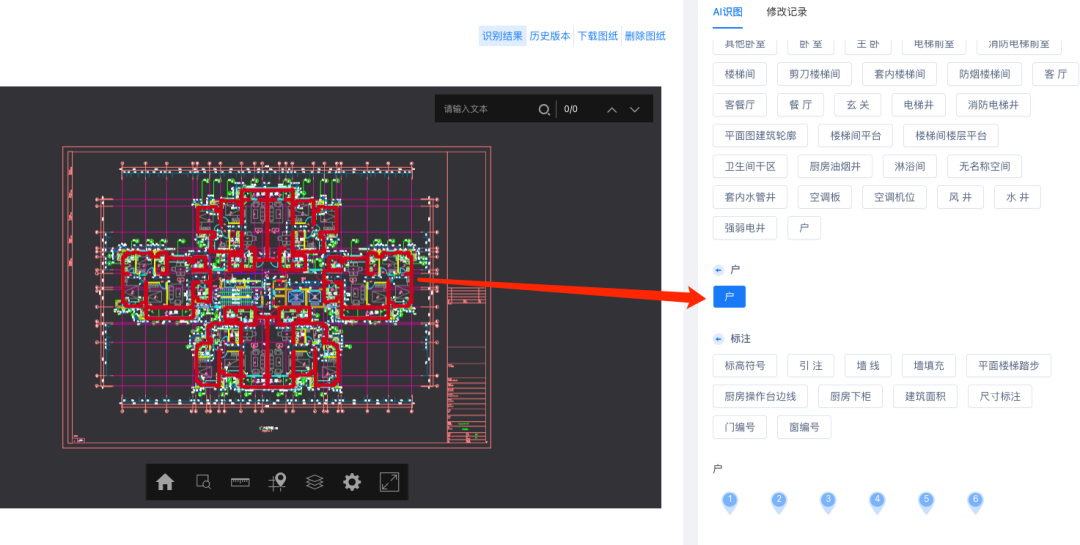This screenshot has width=1080, height=545.
Task: Click the CAD floor plan thumbnail
Action: pyautogui.click(x=276, y=298)
